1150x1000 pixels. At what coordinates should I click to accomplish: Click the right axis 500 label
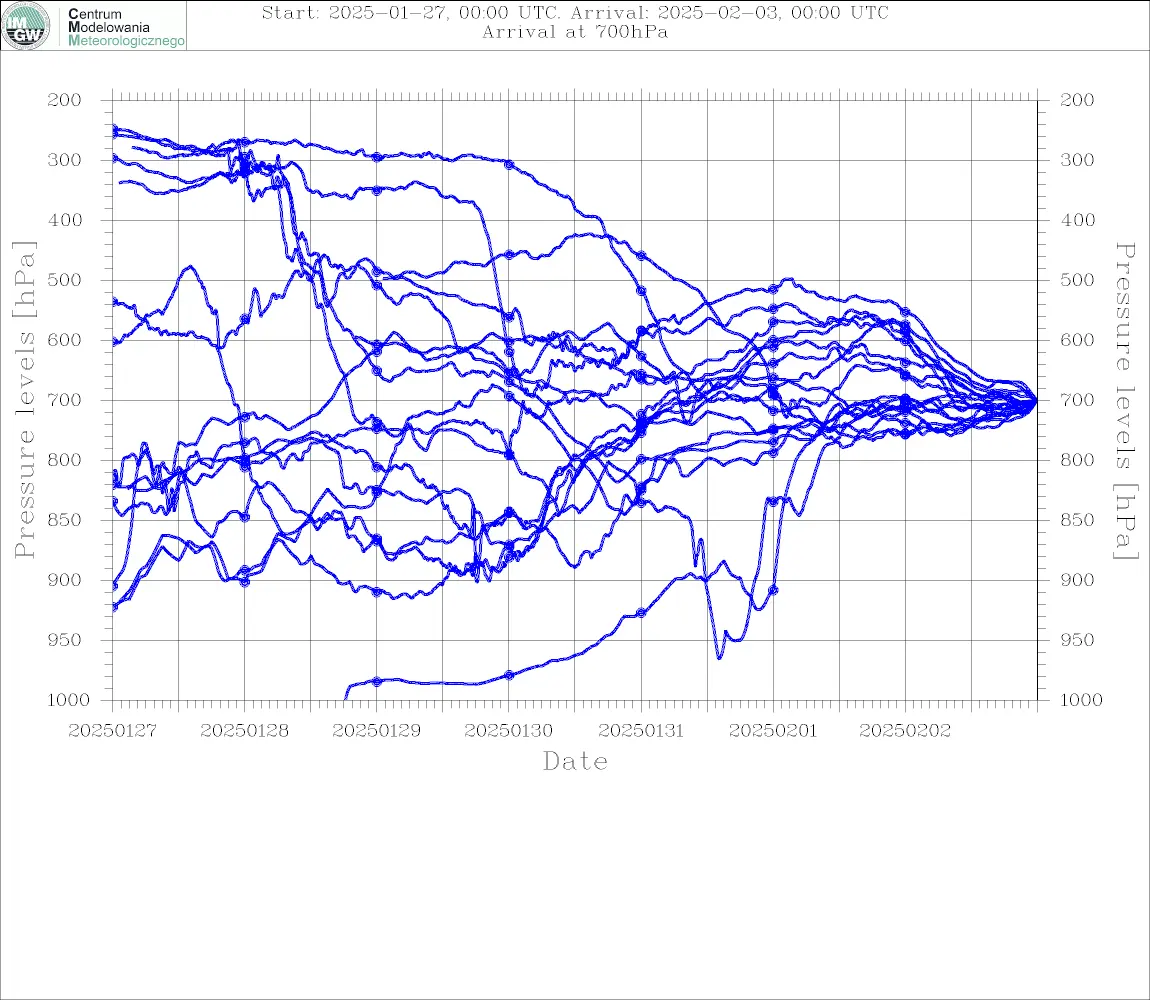point(1077,280)
